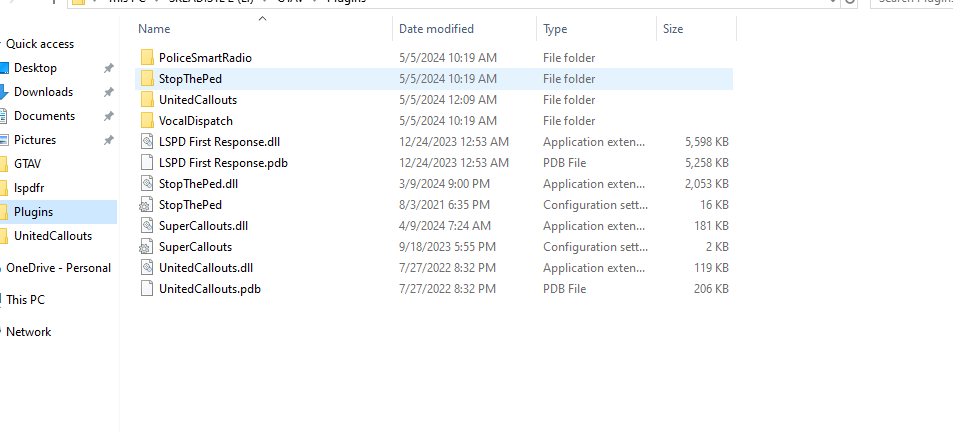Viewport: 953px width, 433px height.
Task: Select OneDrive - Personal in the sidebar
Action: click(58, 268)
